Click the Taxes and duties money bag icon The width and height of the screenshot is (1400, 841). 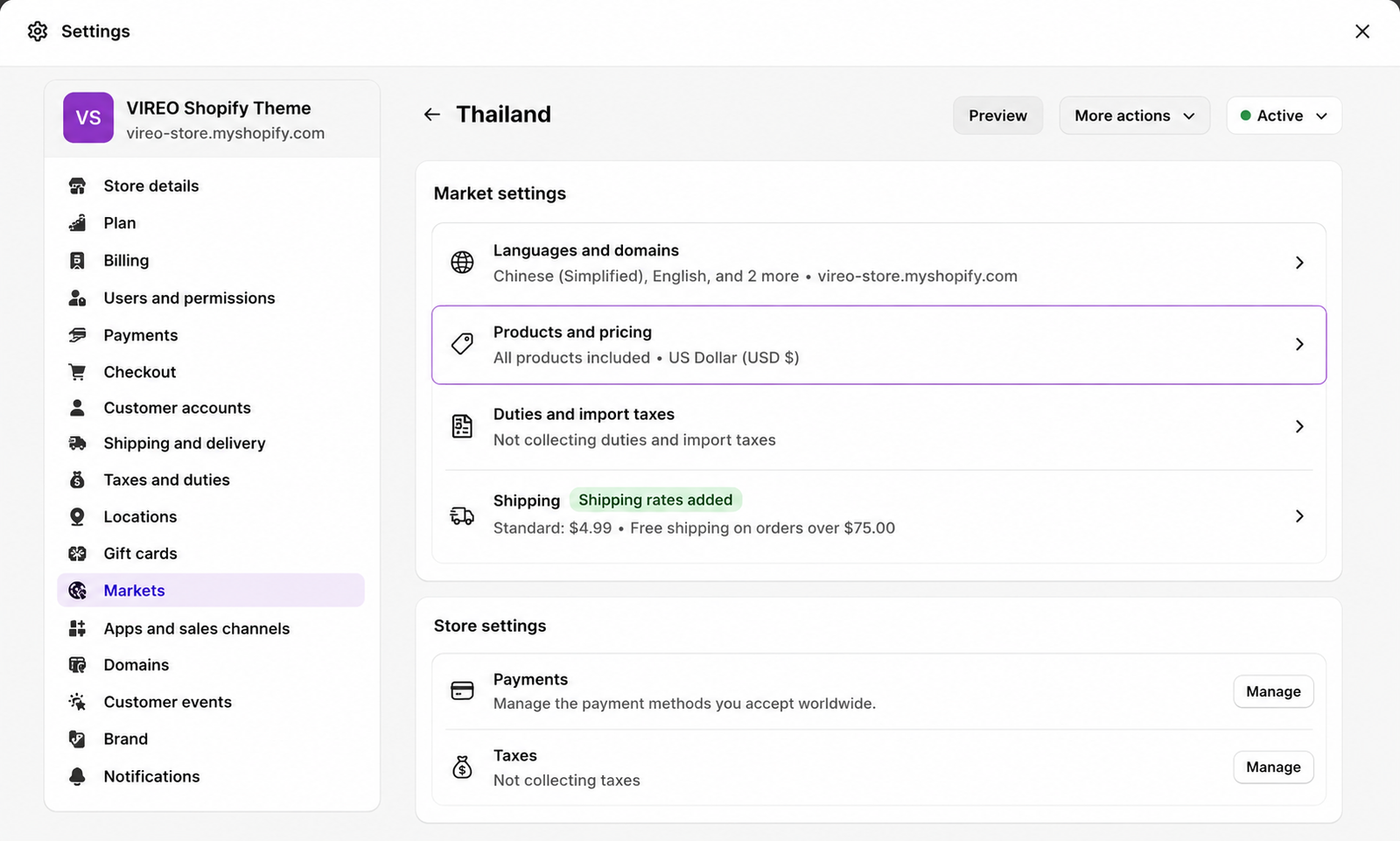[77, 480]
